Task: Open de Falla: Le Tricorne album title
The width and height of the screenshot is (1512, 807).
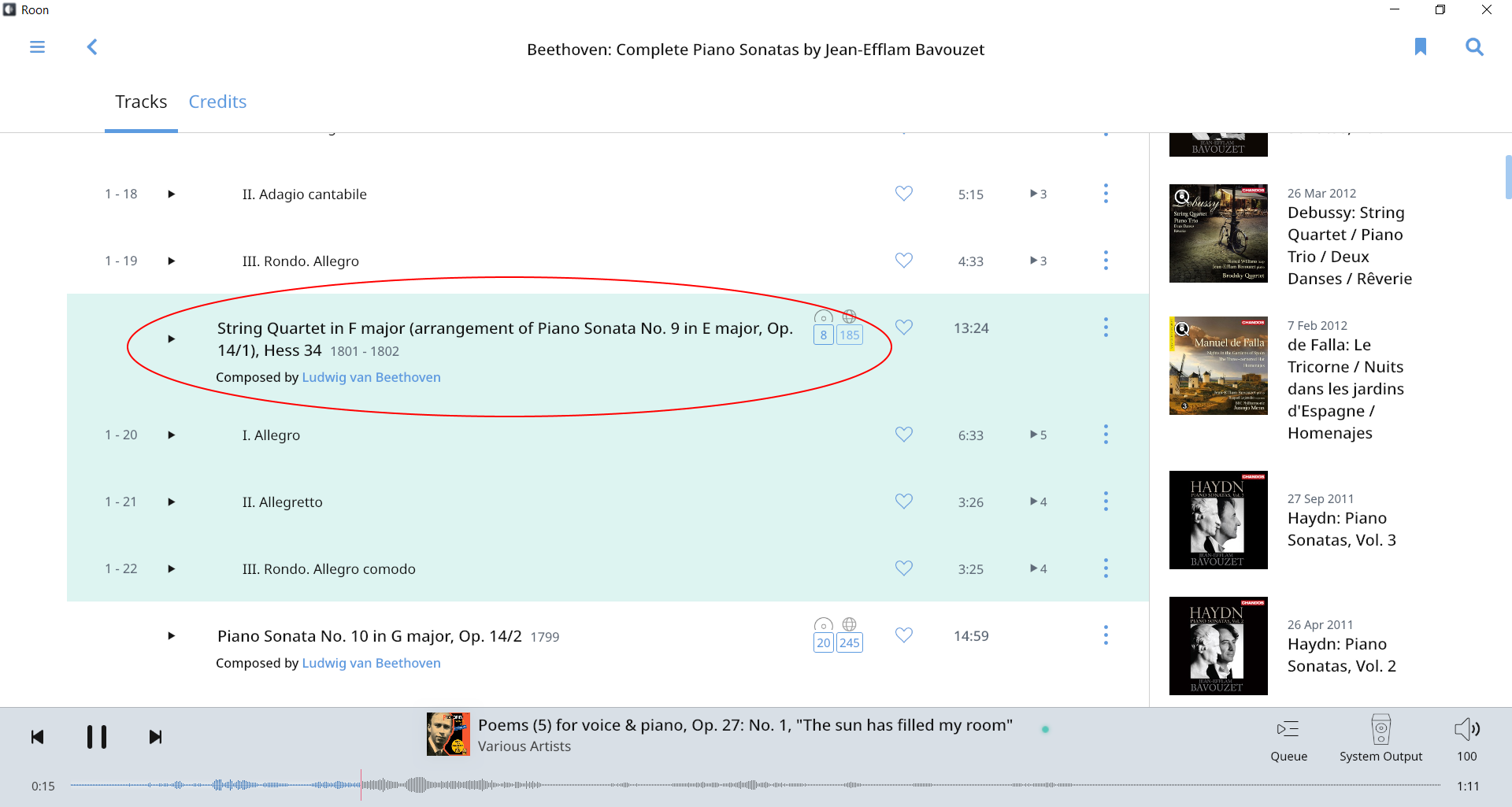Action: coord(1346,389)
